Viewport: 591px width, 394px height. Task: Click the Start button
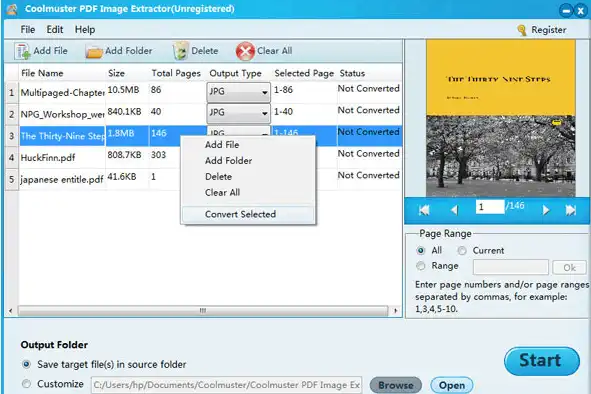(542, 361)
